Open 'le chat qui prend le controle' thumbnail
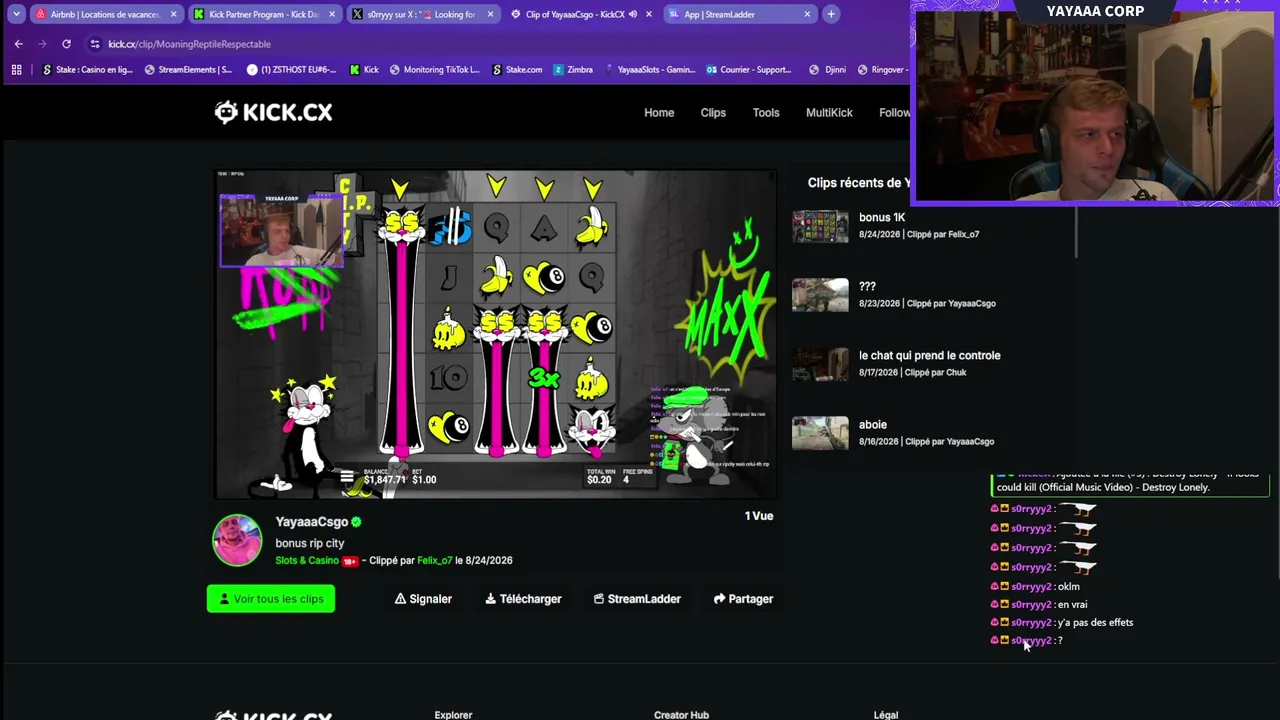Image resolution: width=1280 pixels, height=720 pixels. tap(820, 364)
